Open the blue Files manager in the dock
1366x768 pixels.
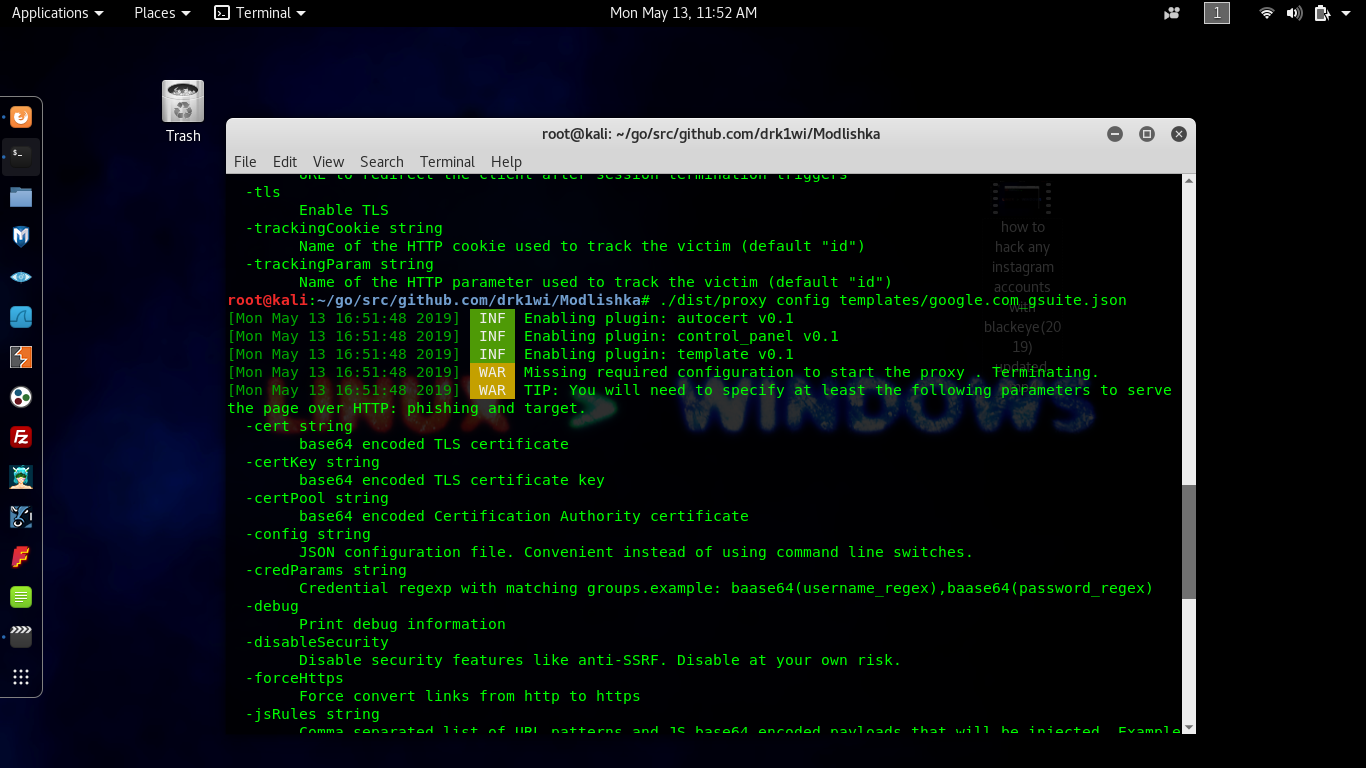(21, 197)
